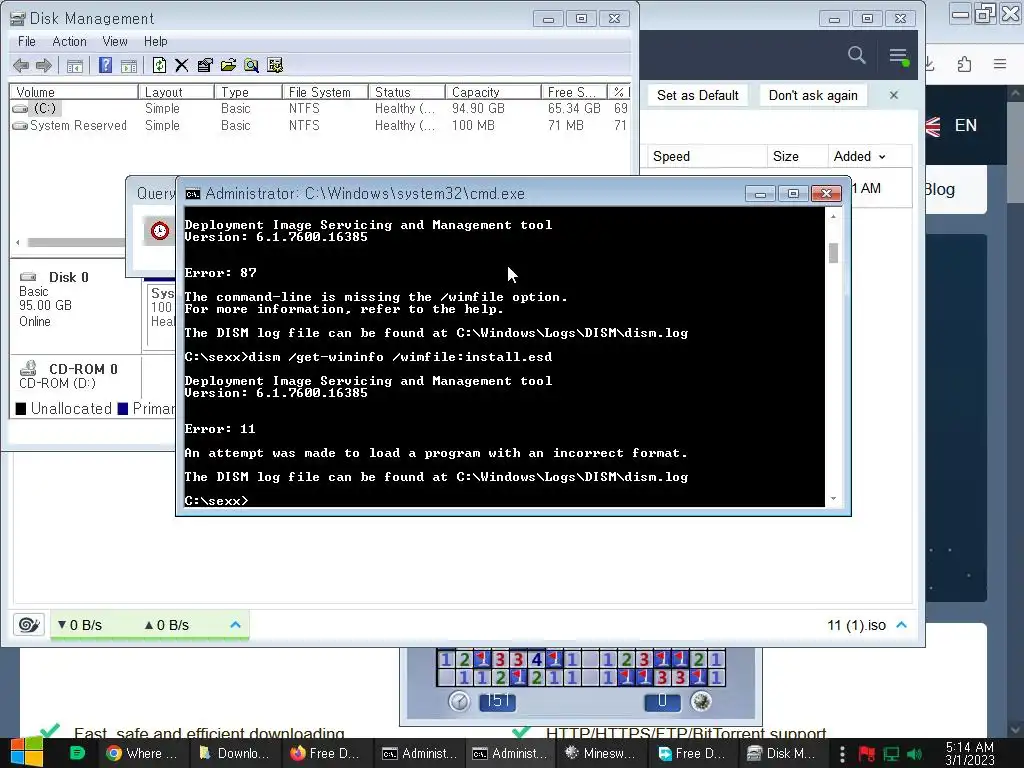The image size is (1024, 768).
Task: Click the Capacity column header
Action: tap(493, 92)
